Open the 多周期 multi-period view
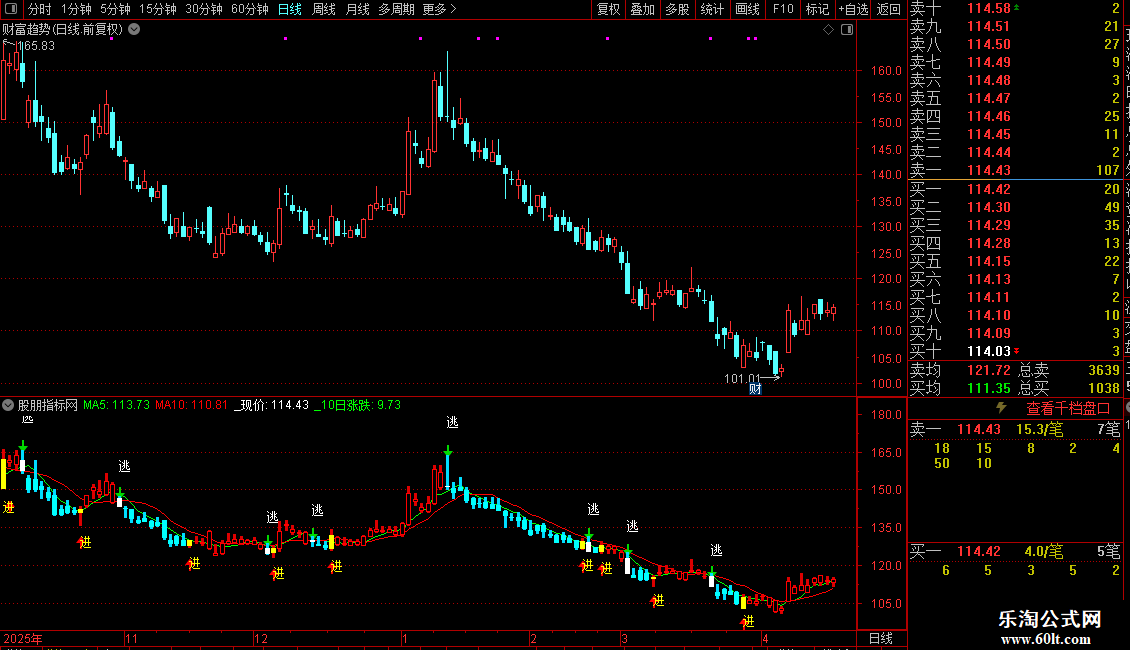The height and width of the screenshot is (650, 1130). (396, 9)
